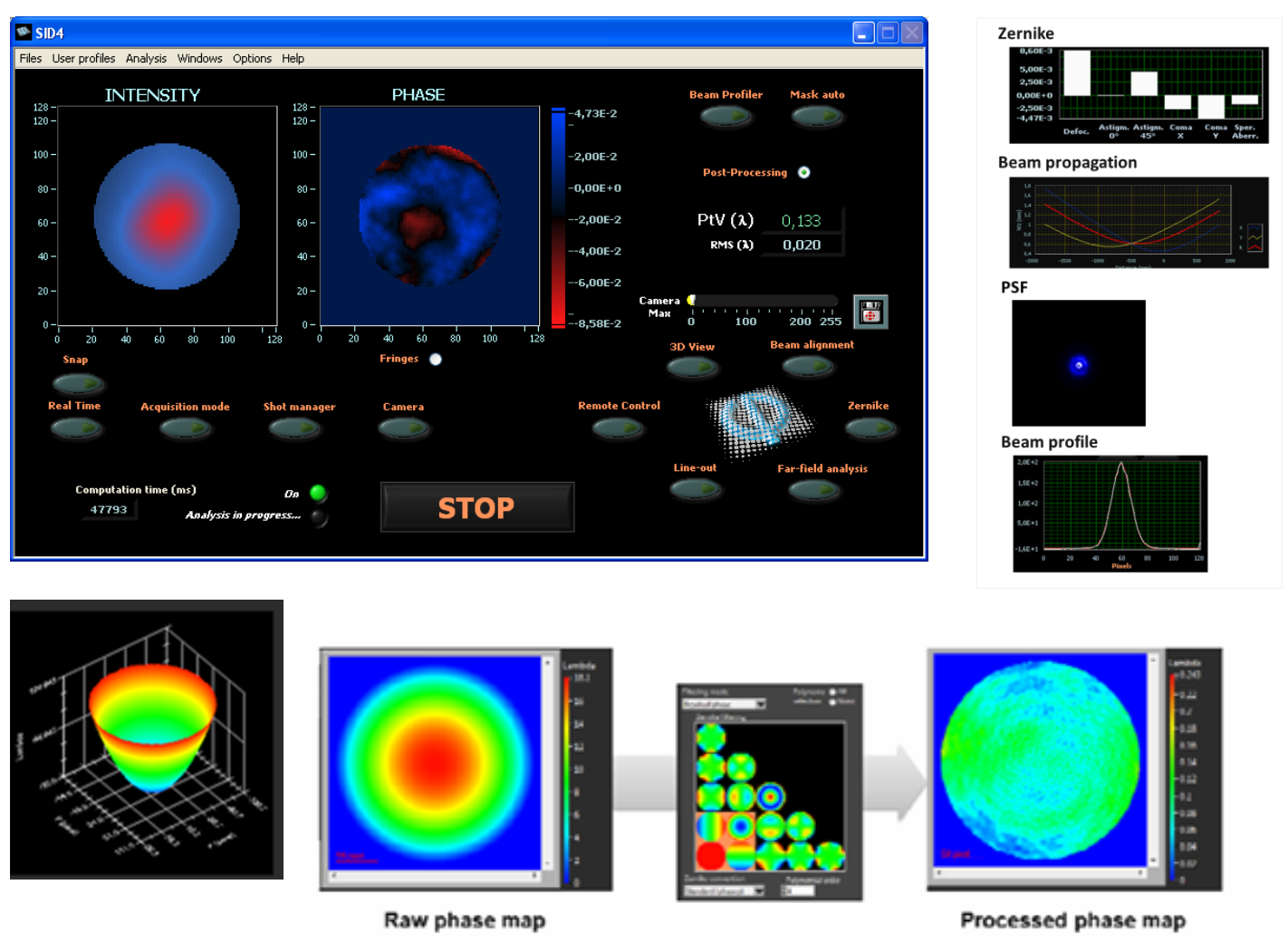Toggle the Post-Processing radio indicator
This screenshot has height=952, width=1288.
click(x=803, y=172)
